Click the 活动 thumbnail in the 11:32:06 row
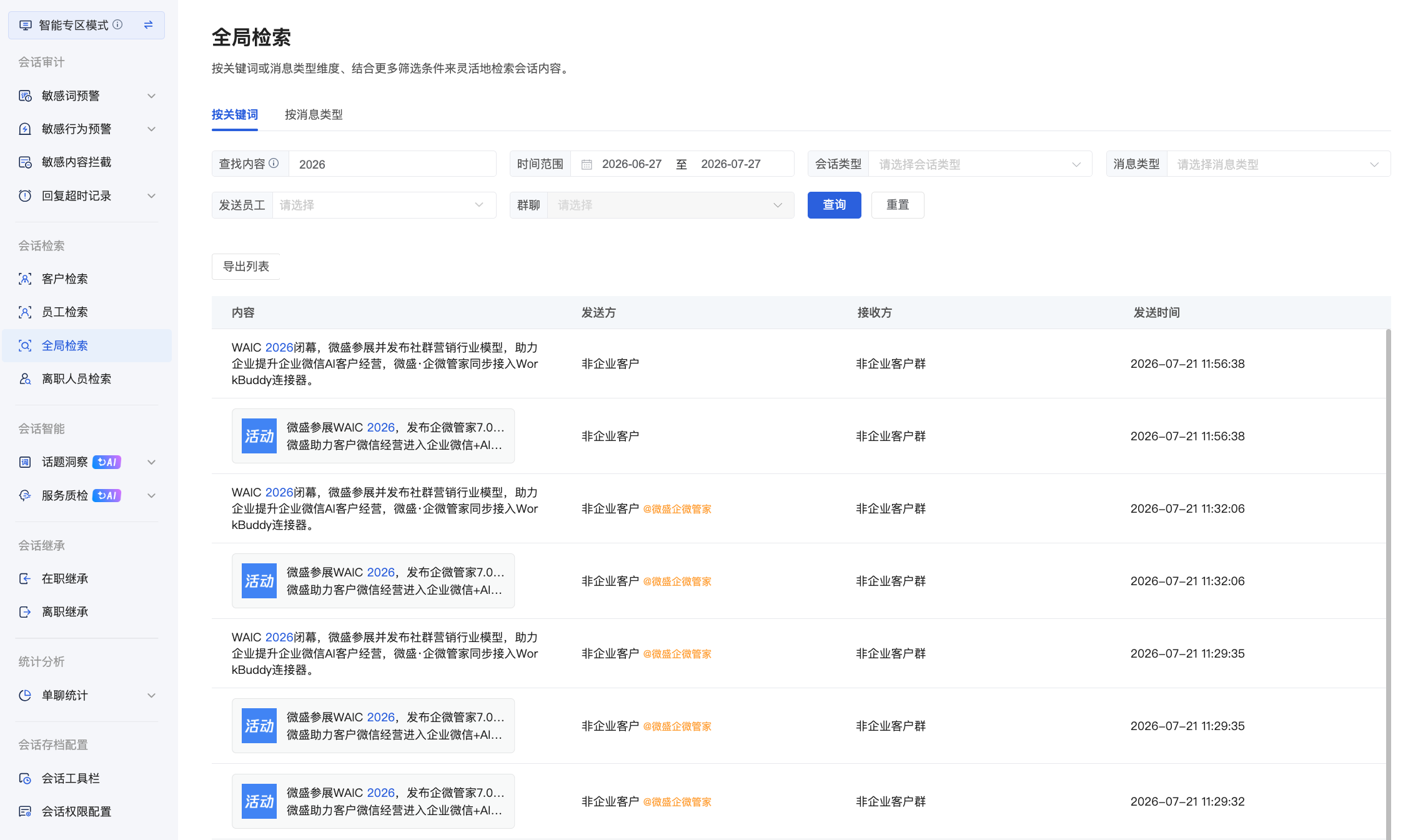This screenshot has width=1418, height=840. [259, 581]
